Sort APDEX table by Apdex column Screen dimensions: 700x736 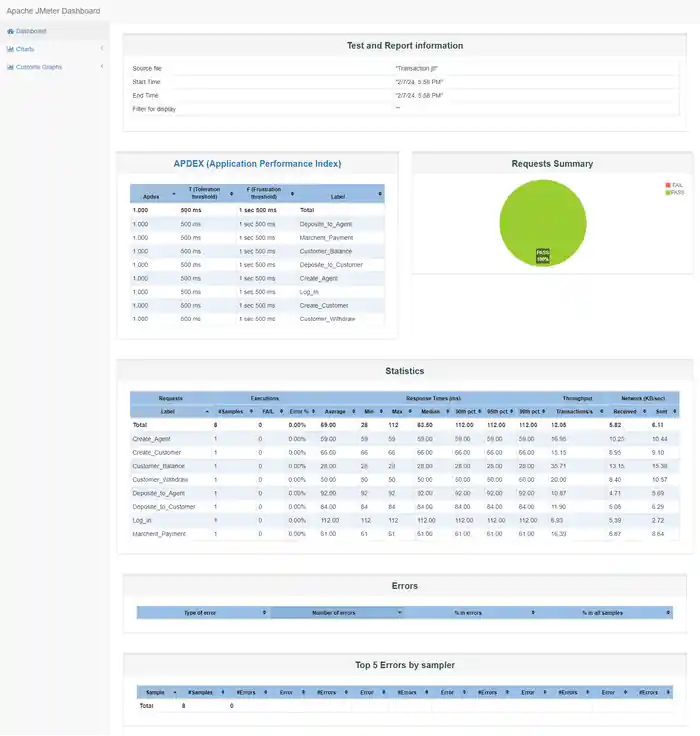point(154,193)
